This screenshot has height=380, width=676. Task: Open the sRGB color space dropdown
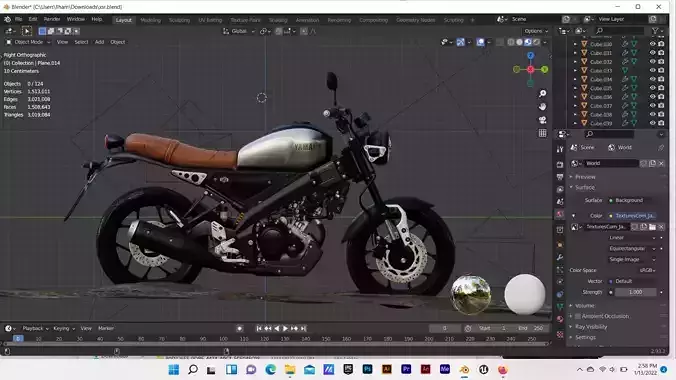[647, 270]
